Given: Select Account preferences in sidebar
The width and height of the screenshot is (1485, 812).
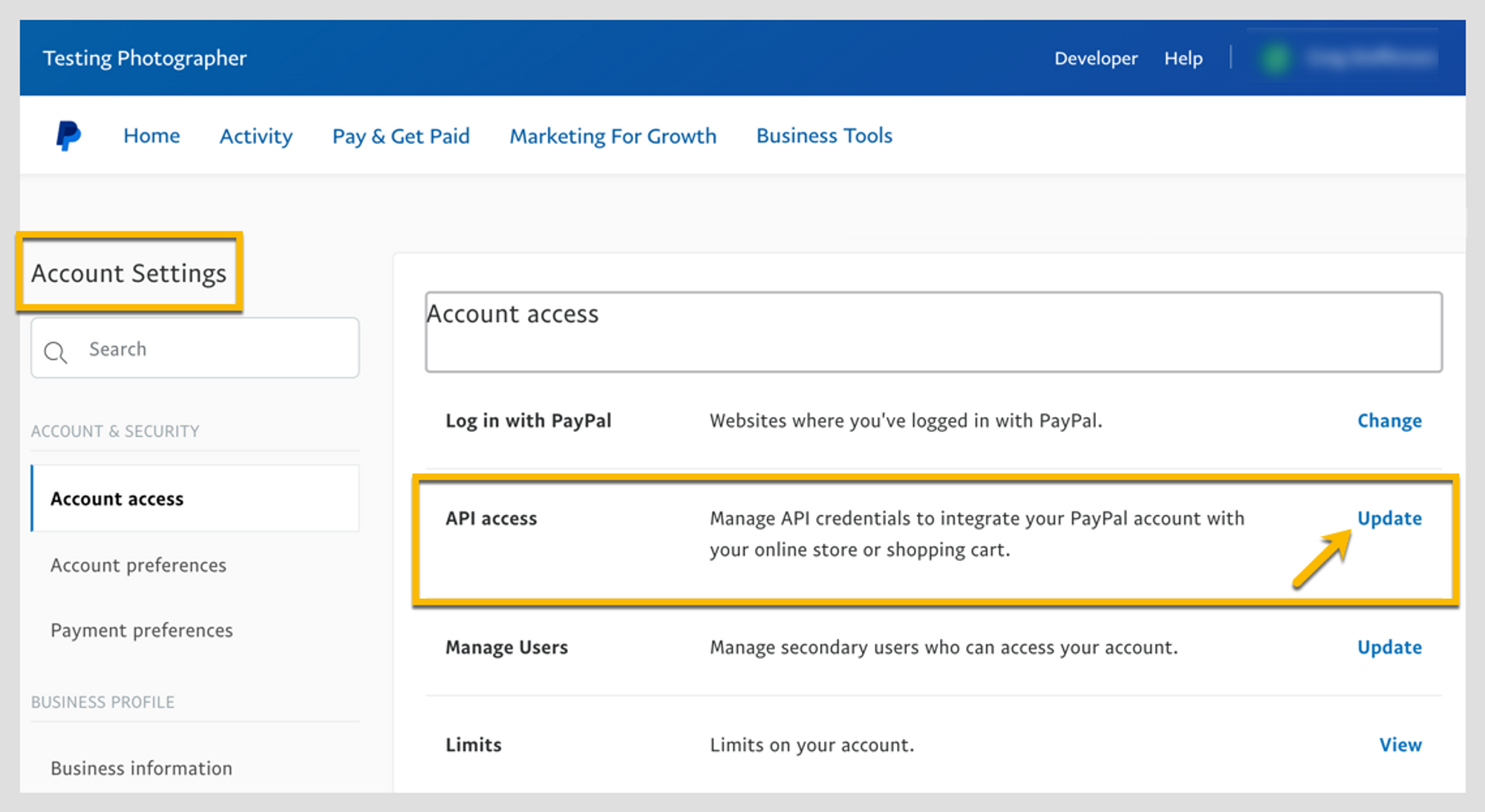Looking at the screenshot, I should pos(138,566).
